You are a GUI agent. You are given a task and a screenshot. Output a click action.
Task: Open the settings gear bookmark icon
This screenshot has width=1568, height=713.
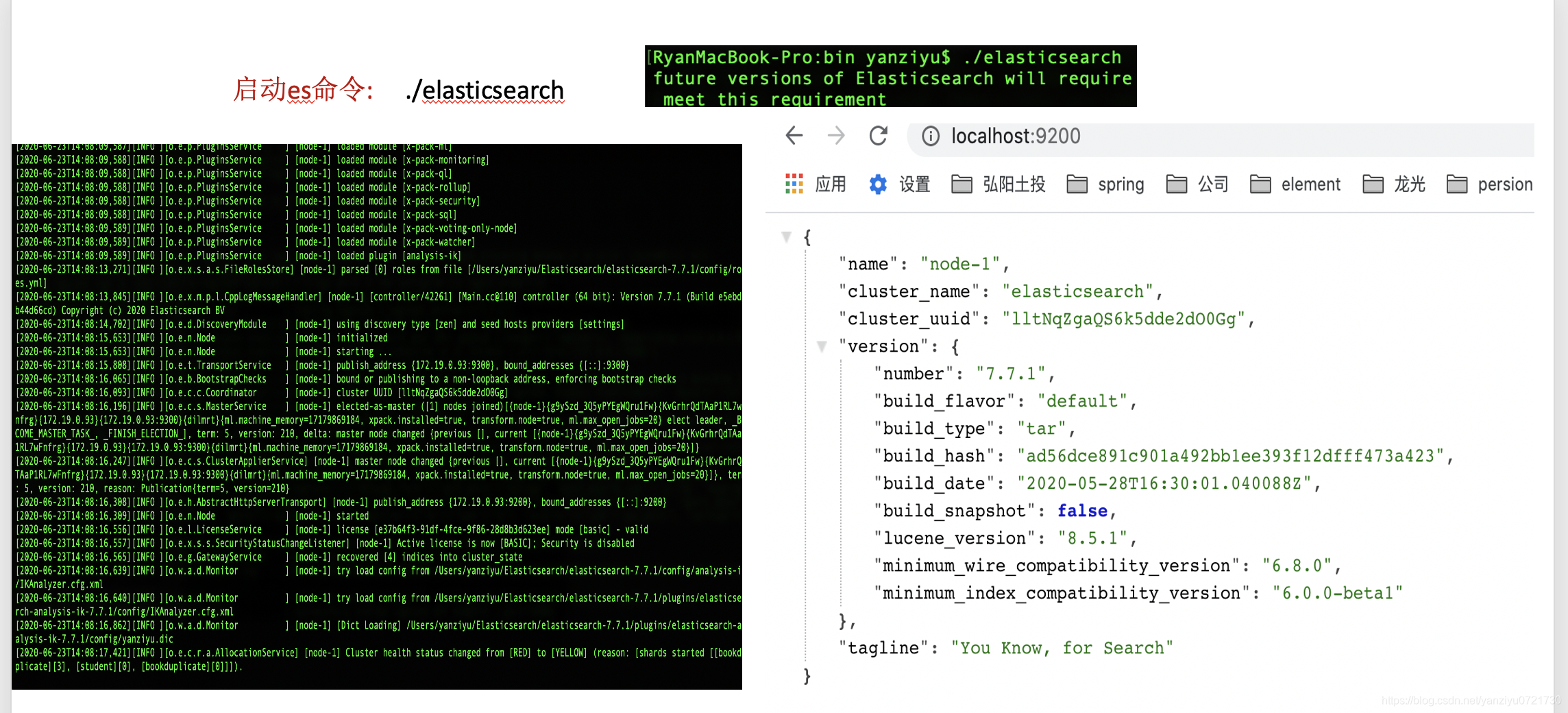(878, 184)
